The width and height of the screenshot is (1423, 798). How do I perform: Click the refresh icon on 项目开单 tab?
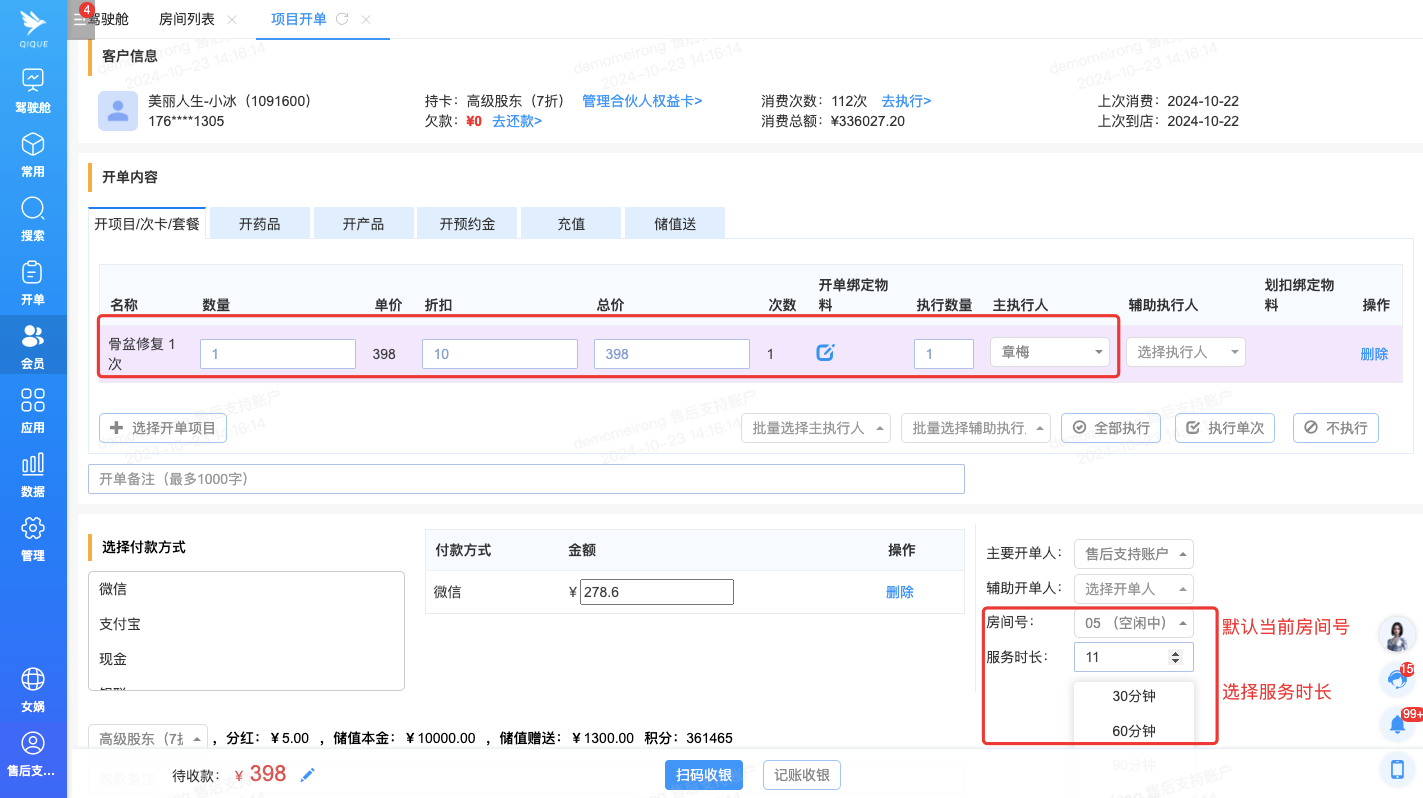click(343, 19)
